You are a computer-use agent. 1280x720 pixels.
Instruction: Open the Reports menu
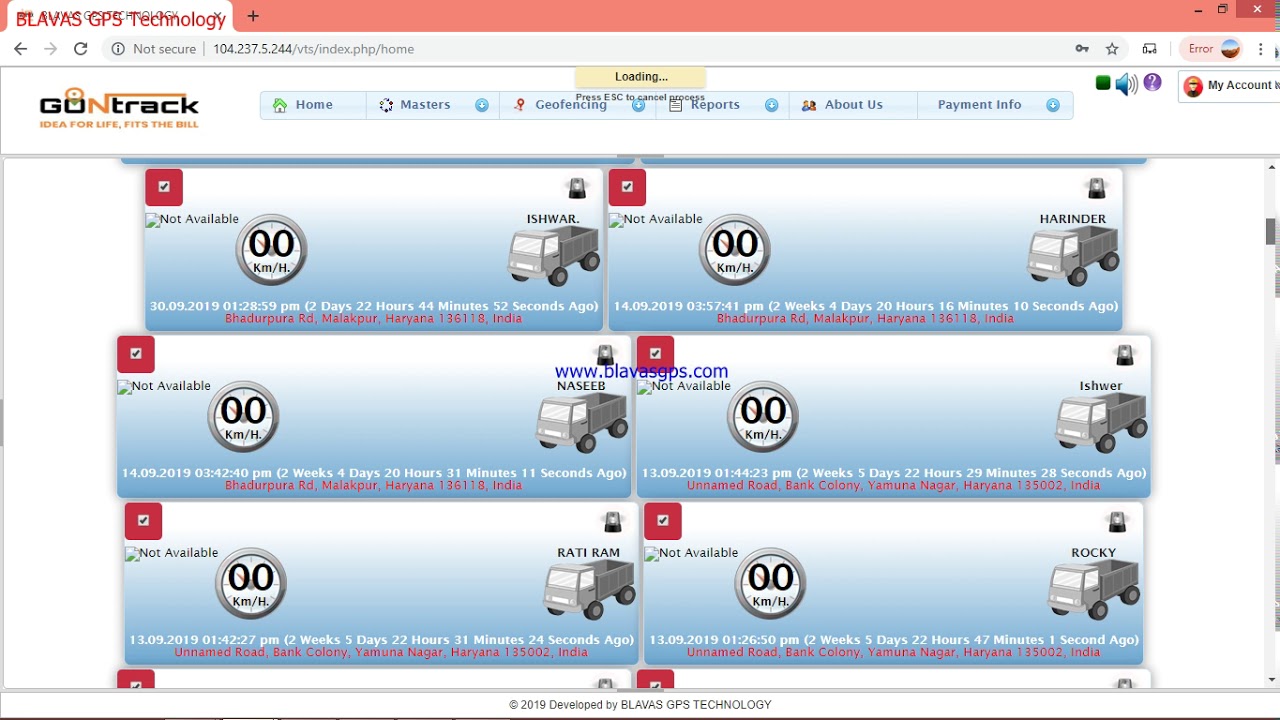pyautogui.click(x=722, y=105)
